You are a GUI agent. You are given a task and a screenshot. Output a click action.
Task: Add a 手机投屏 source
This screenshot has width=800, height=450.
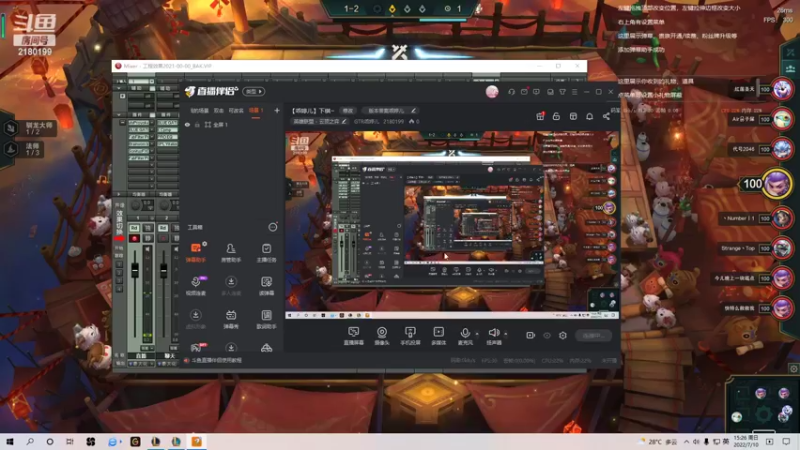tap(410, 336)
